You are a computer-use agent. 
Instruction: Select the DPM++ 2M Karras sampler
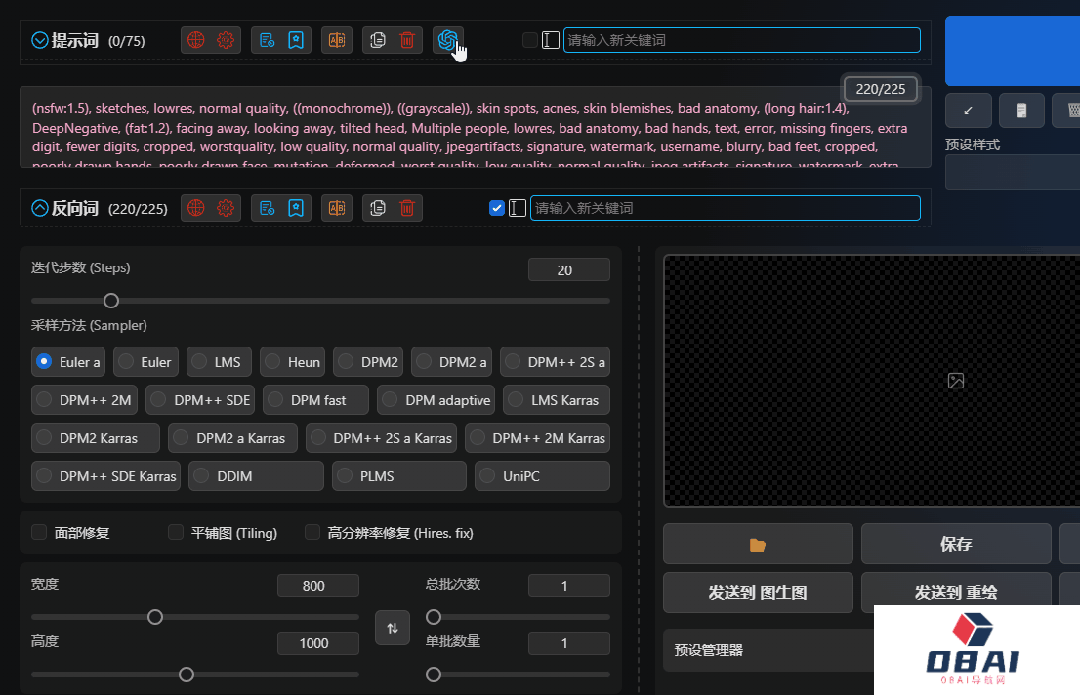point(537,438)
